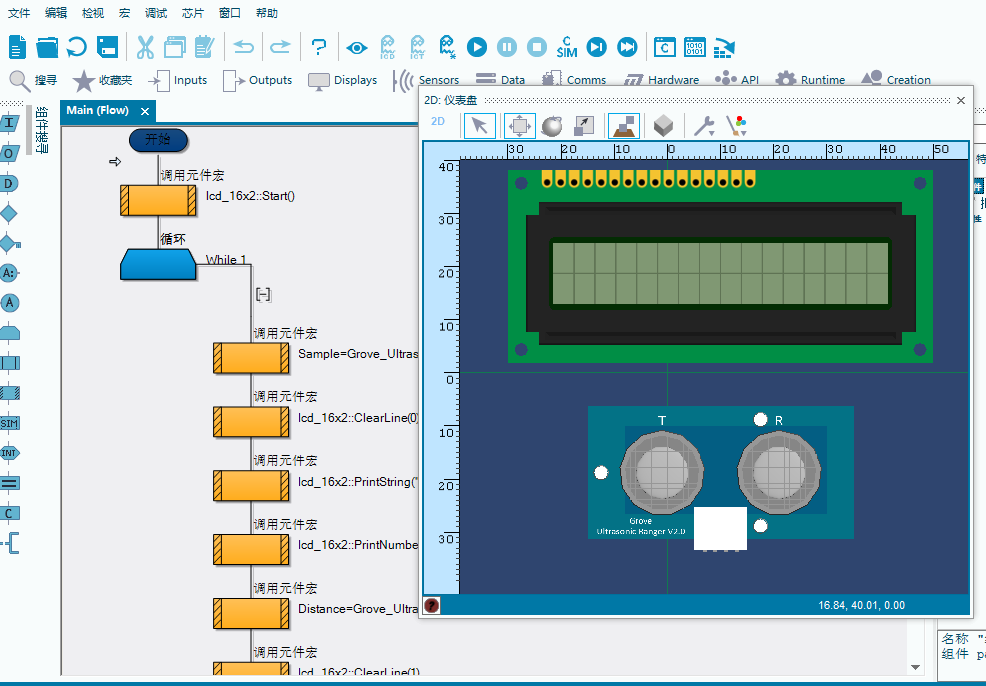The width and height of the screenshot is (986, 686).
Task: Collapse the While 1 loop branch
Action: (263, 294)
